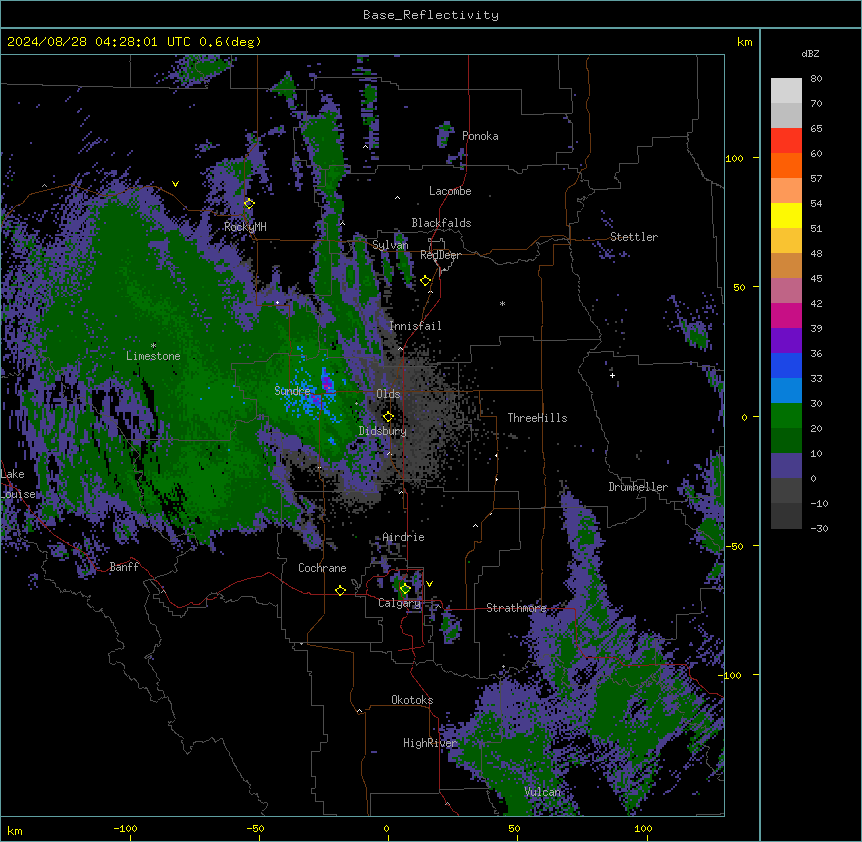Click the Stettler city label

click(x=634, y=237)
